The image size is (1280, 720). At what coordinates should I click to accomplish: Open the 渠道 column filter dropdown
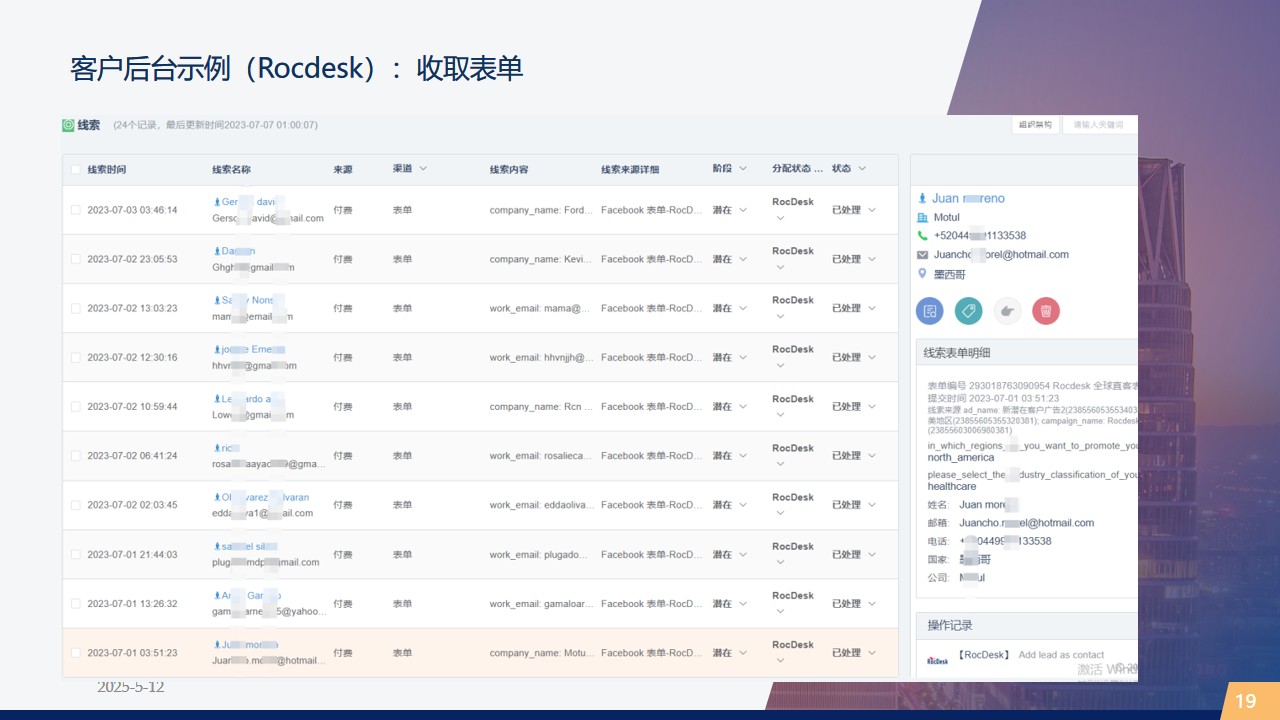(x=423, y=169)
